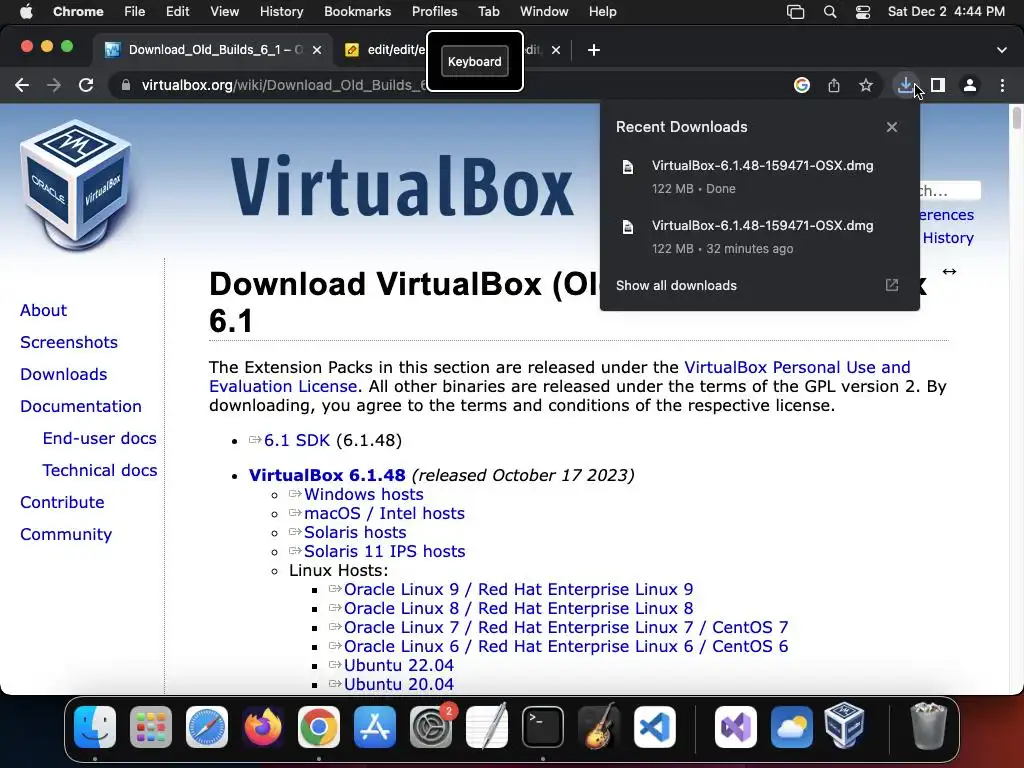Click the first VirtualBox dmg file icon

628,167
